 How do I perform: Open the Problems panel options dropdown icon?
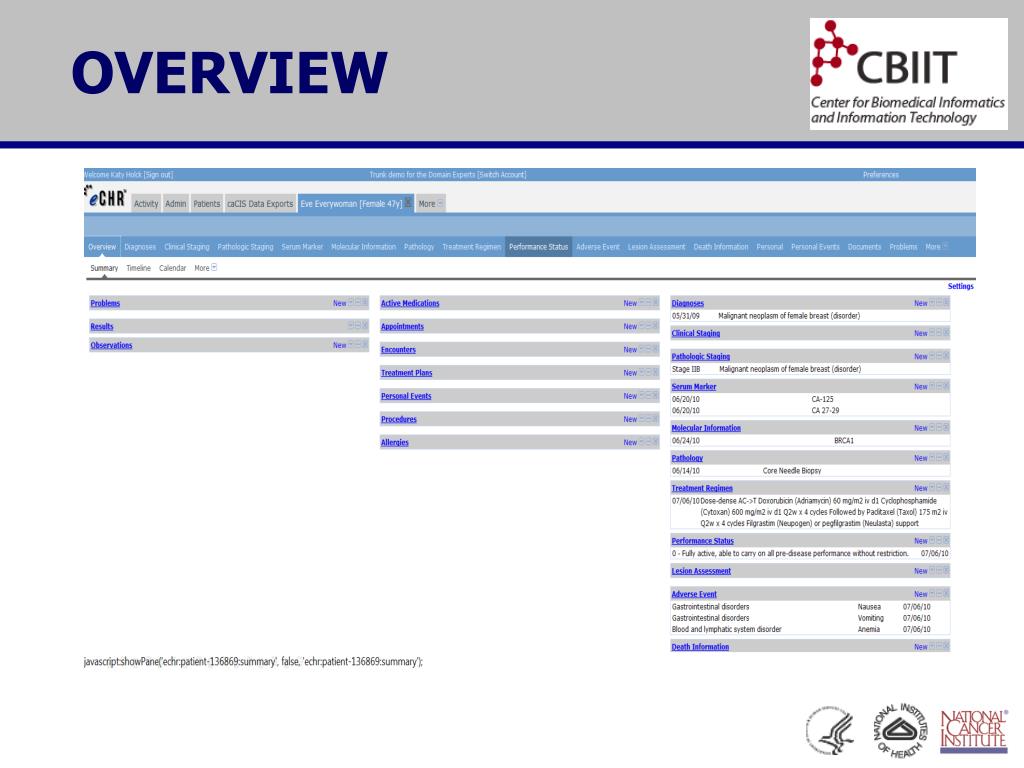coord(351,302)
